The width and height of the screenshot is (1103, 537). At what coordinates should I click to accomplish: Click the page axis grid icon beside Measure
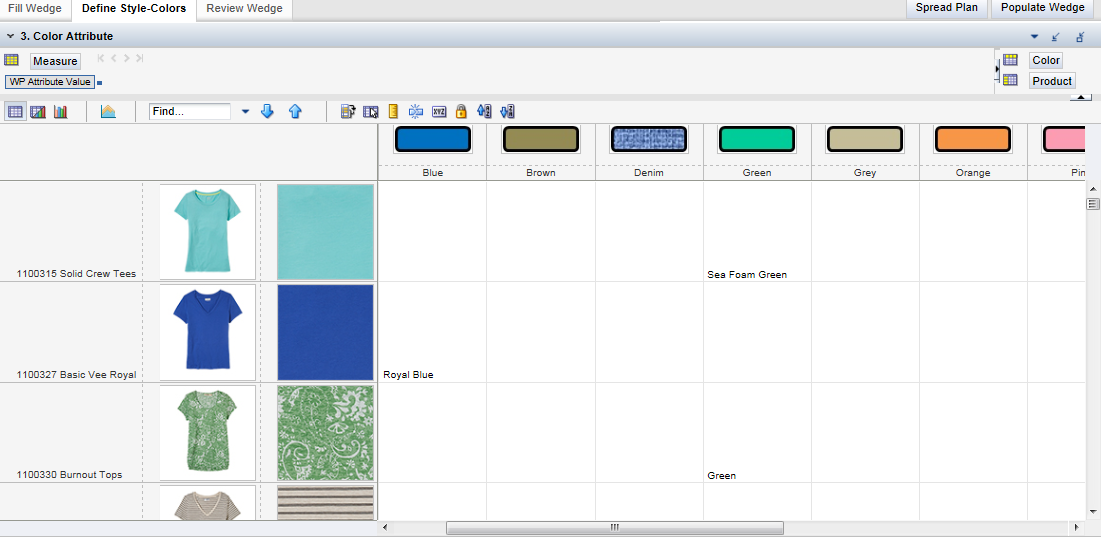point(11,60)
